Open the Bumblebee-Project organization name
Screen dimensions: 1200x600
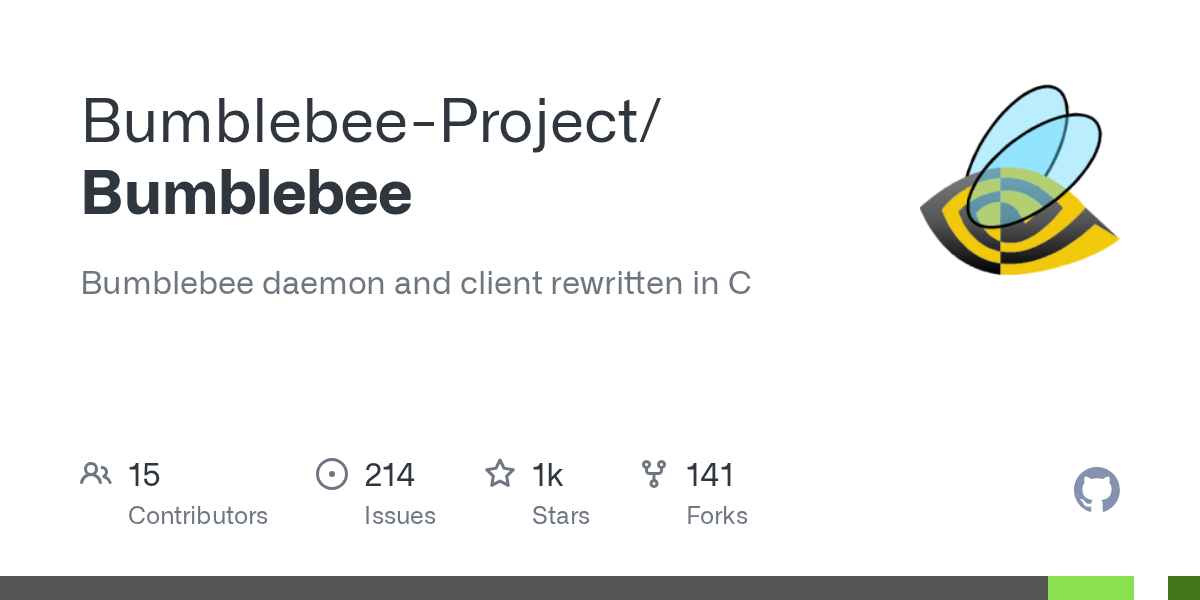tap(369, 121)
